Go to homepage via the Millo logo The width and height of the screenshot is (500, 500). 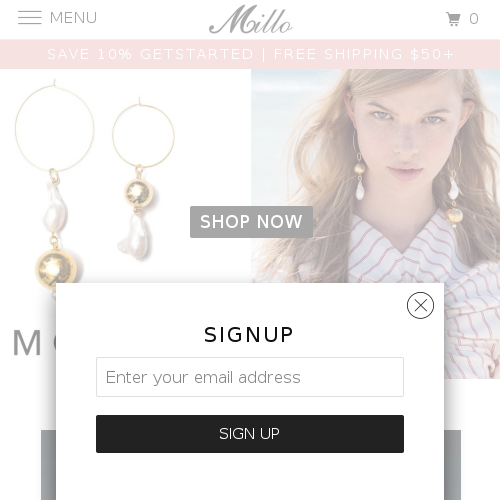(251, 19)
